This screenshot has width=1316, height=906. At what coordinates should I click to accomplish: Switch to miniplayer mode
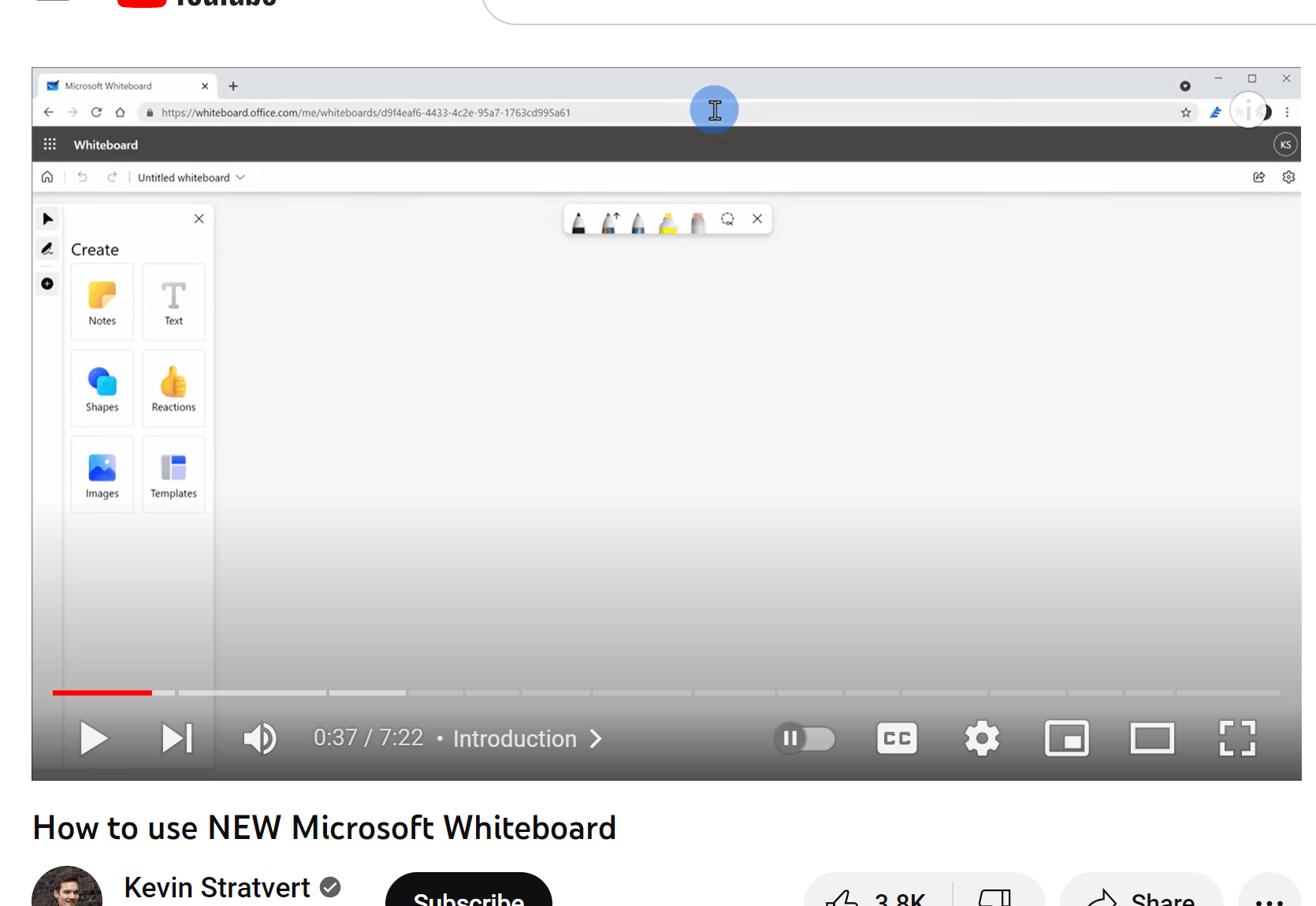click(1067, 738)
